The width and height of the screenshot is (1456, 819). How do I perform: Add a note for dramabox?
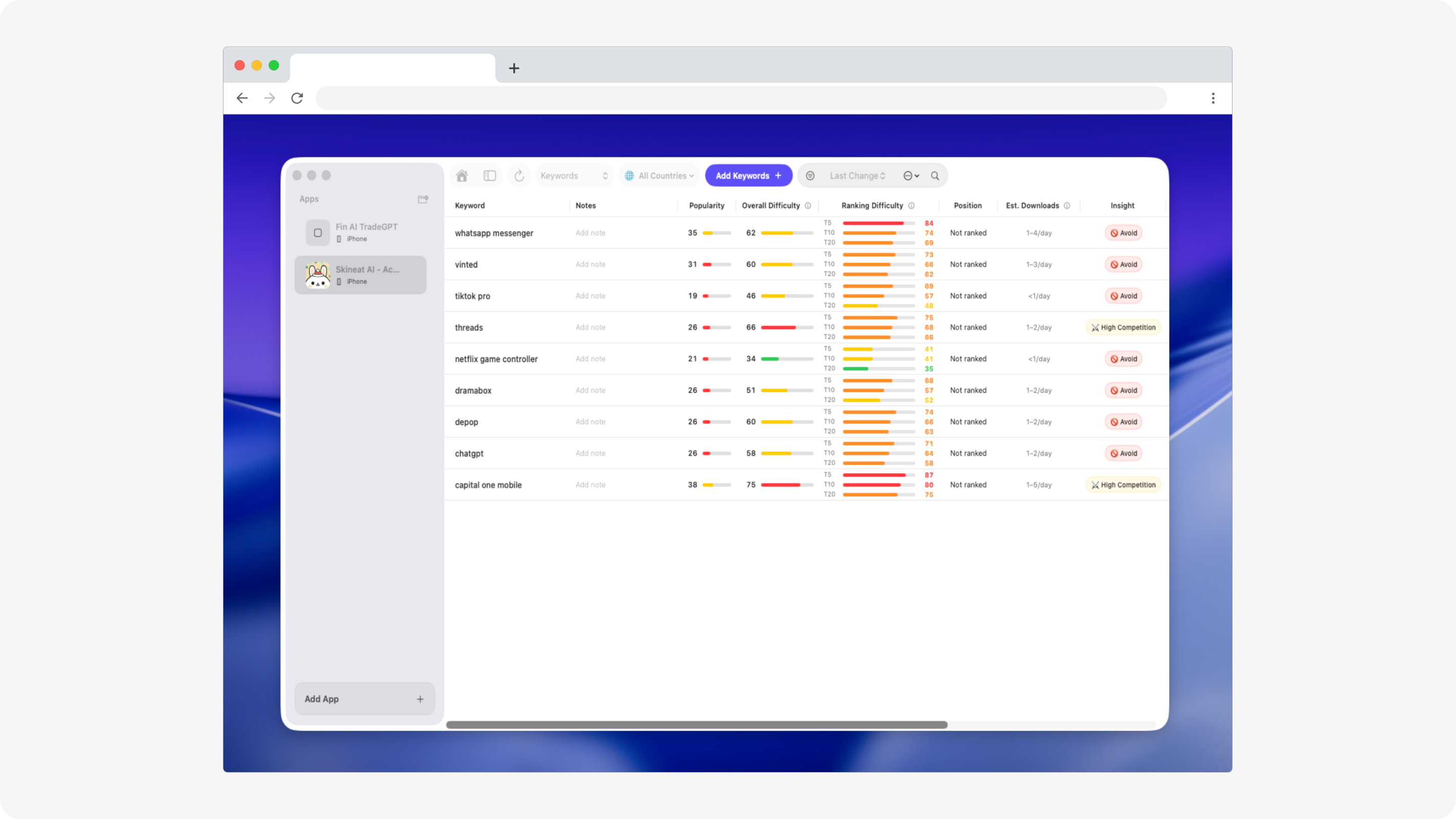[590, 391]
